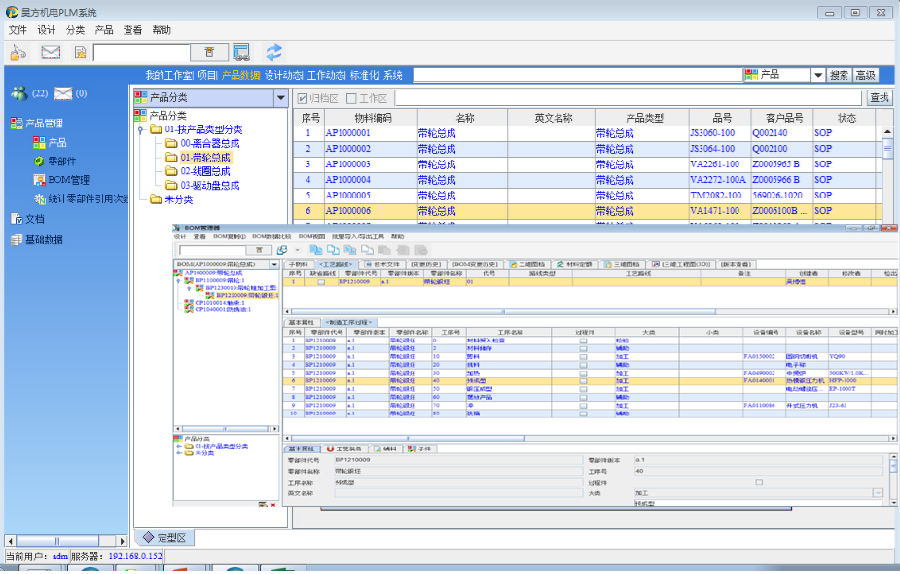Image resolution: width=900 pixels, height=574 pixels.
Task: Click the 高级 advanced search button
Action: [x=865, y=75]
